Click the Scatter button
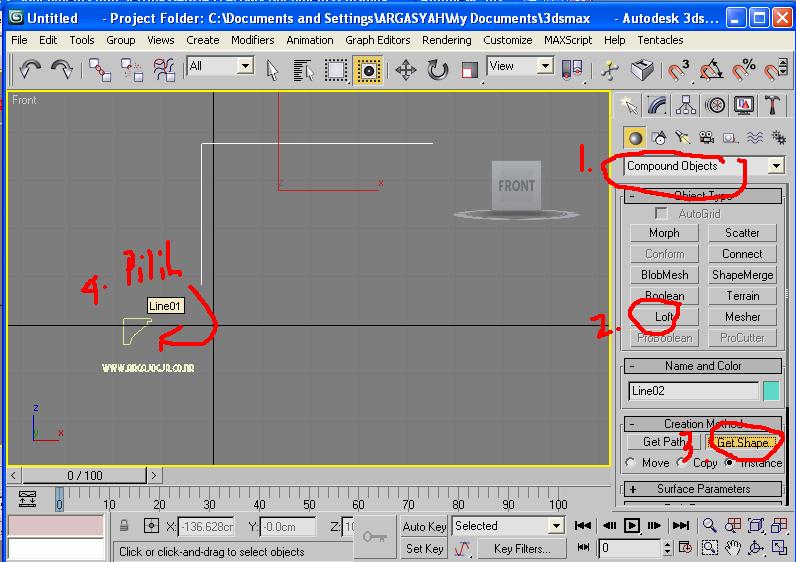 pos(742,233)
